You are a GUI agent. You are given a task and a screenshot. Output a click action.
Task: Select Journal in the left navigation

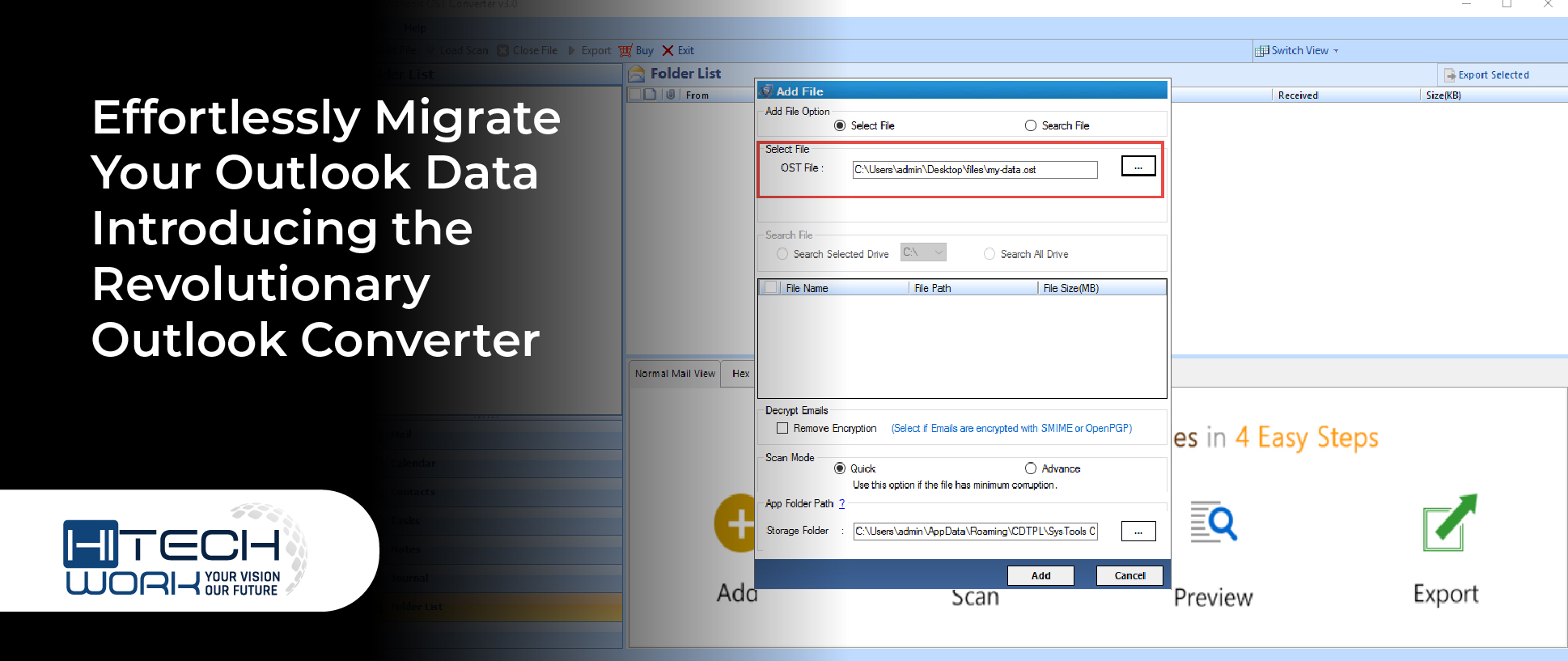coord(410,578)
